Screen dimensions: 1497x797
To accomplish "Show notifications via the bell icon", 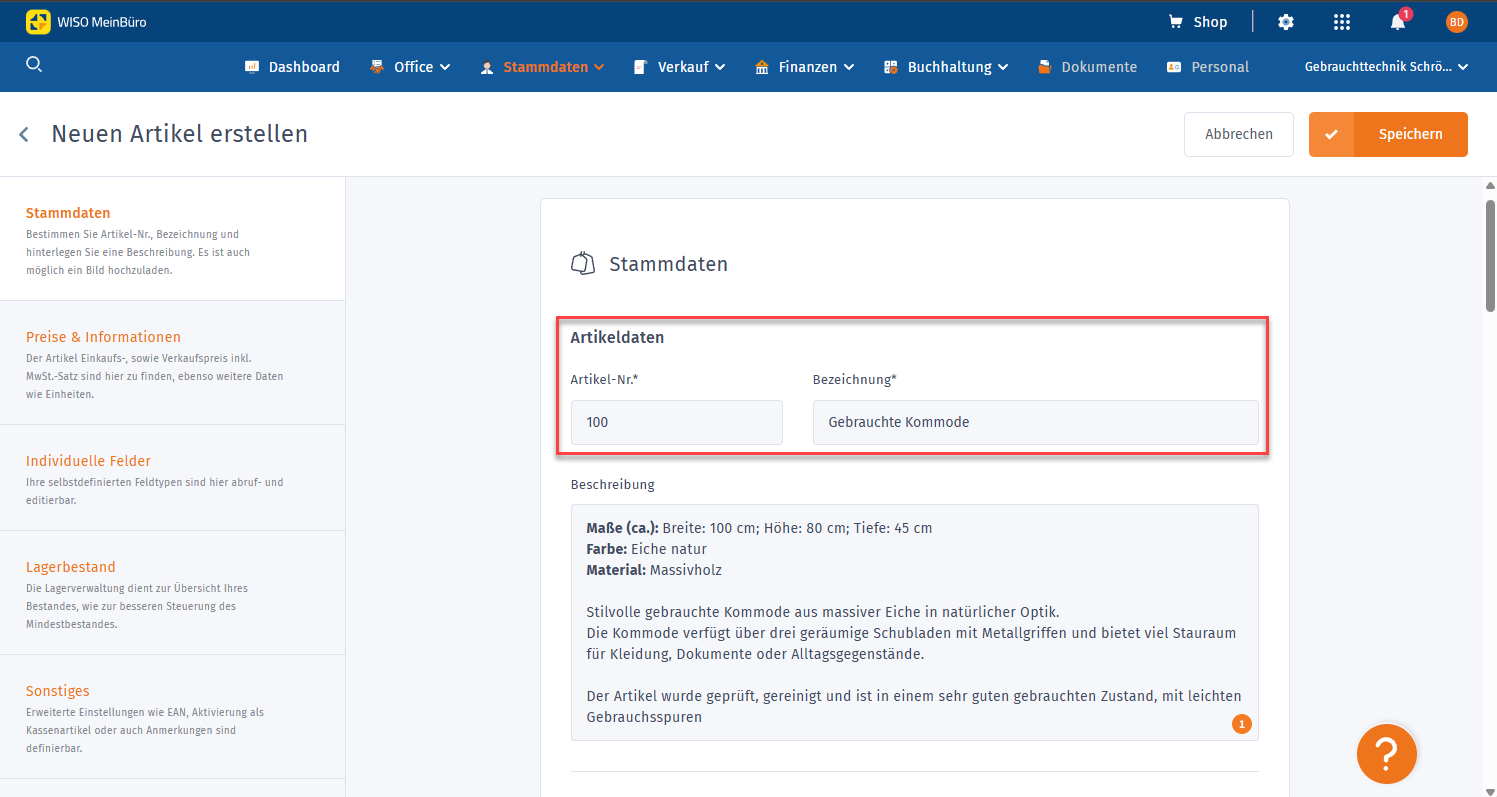I will tap(1398, 22).
